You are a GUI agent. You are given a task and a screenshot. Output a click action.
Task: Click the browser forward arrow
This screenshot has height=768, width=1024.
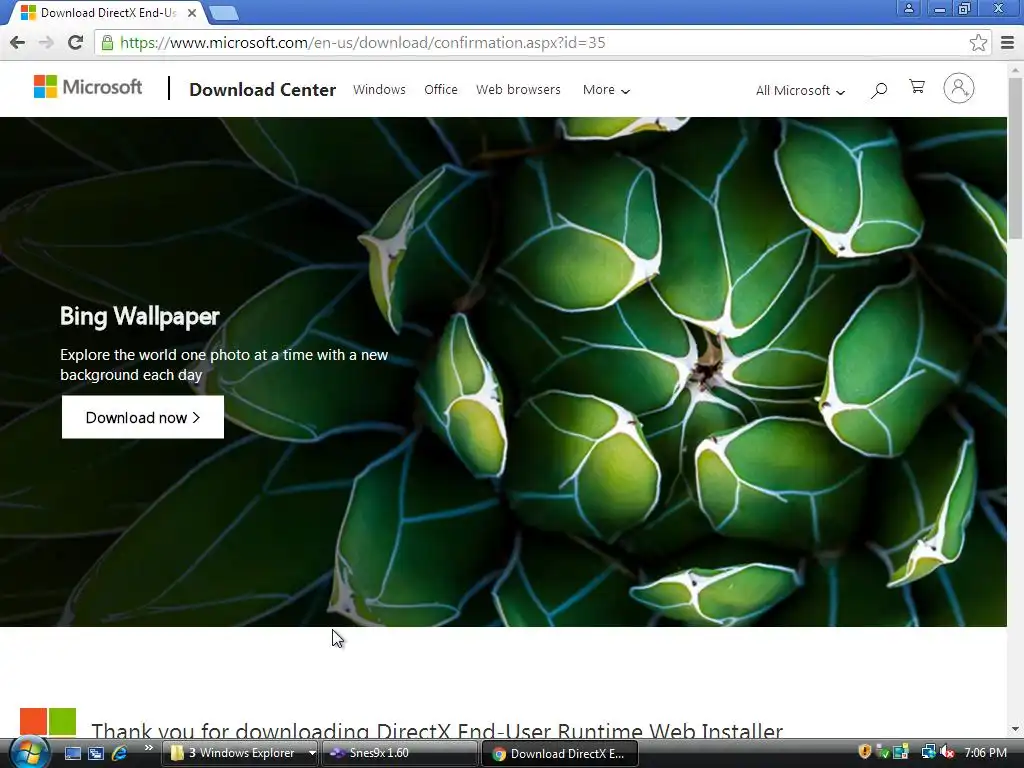pyautogui.click(x=46, y=42)
